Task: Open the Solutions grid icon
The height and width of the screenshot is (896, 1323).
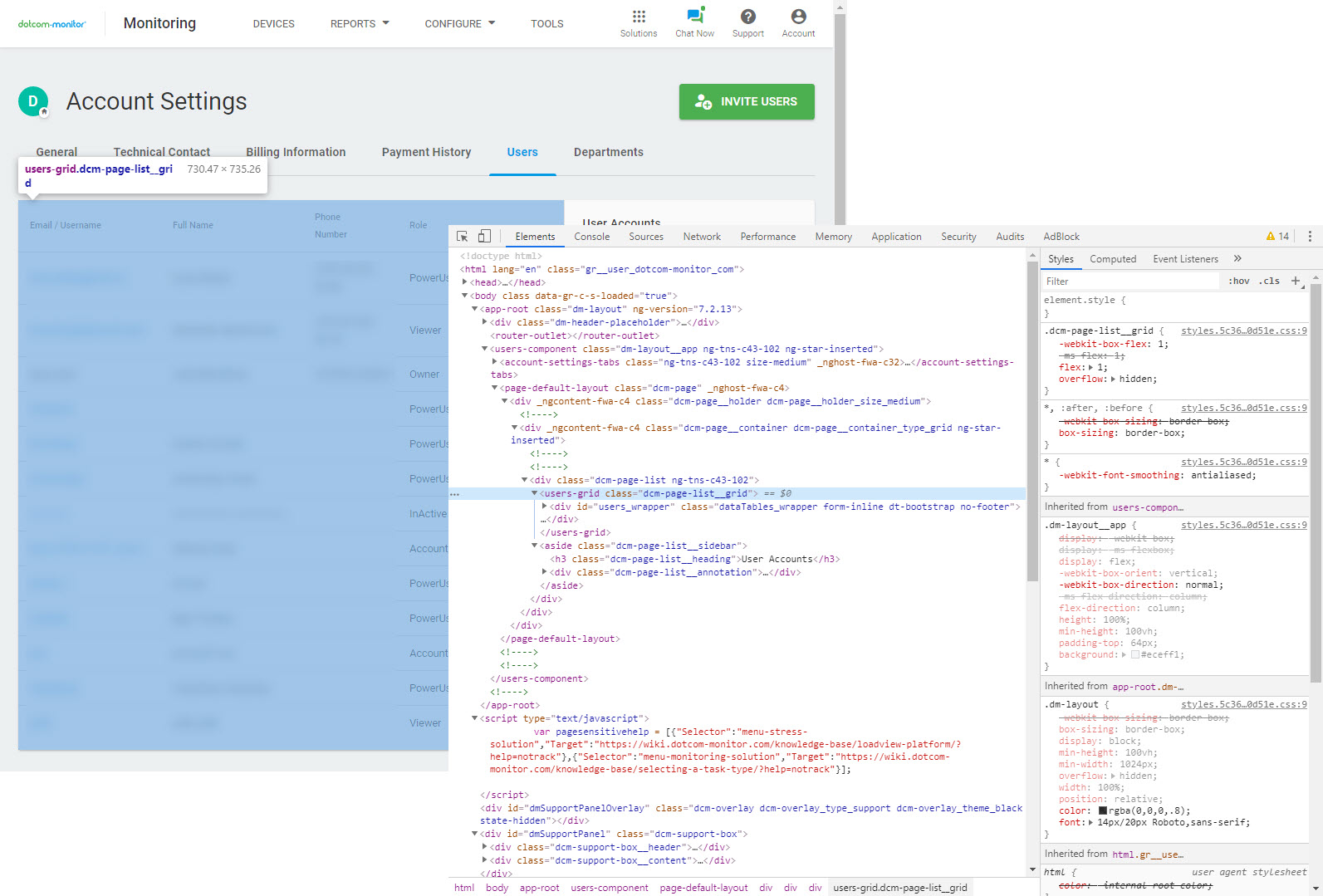Action: (638, 17)
